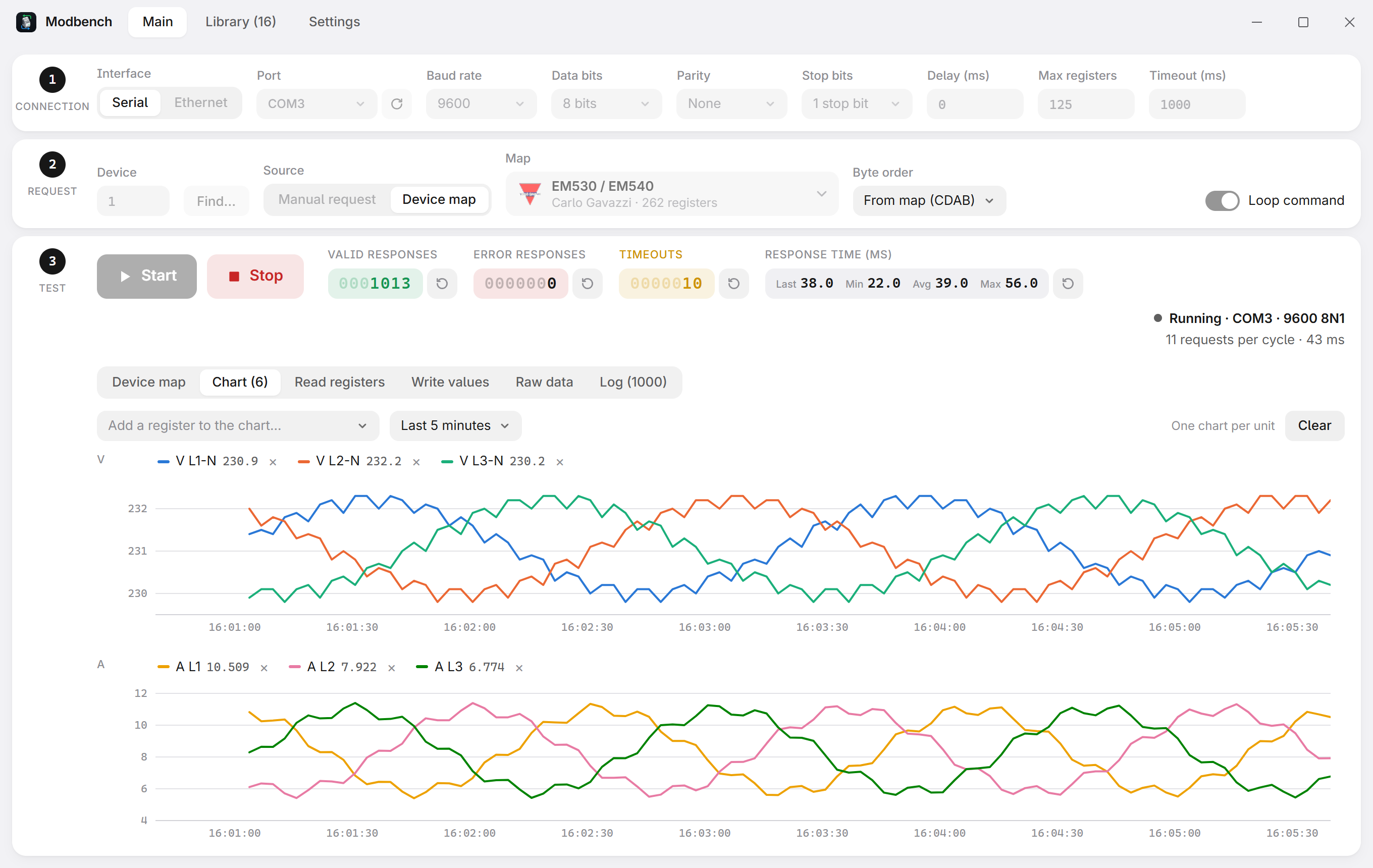The width and height of the screenshot is (1373, 868).
Task: Remove A L3 series from chart
Action: pos(519,667)
